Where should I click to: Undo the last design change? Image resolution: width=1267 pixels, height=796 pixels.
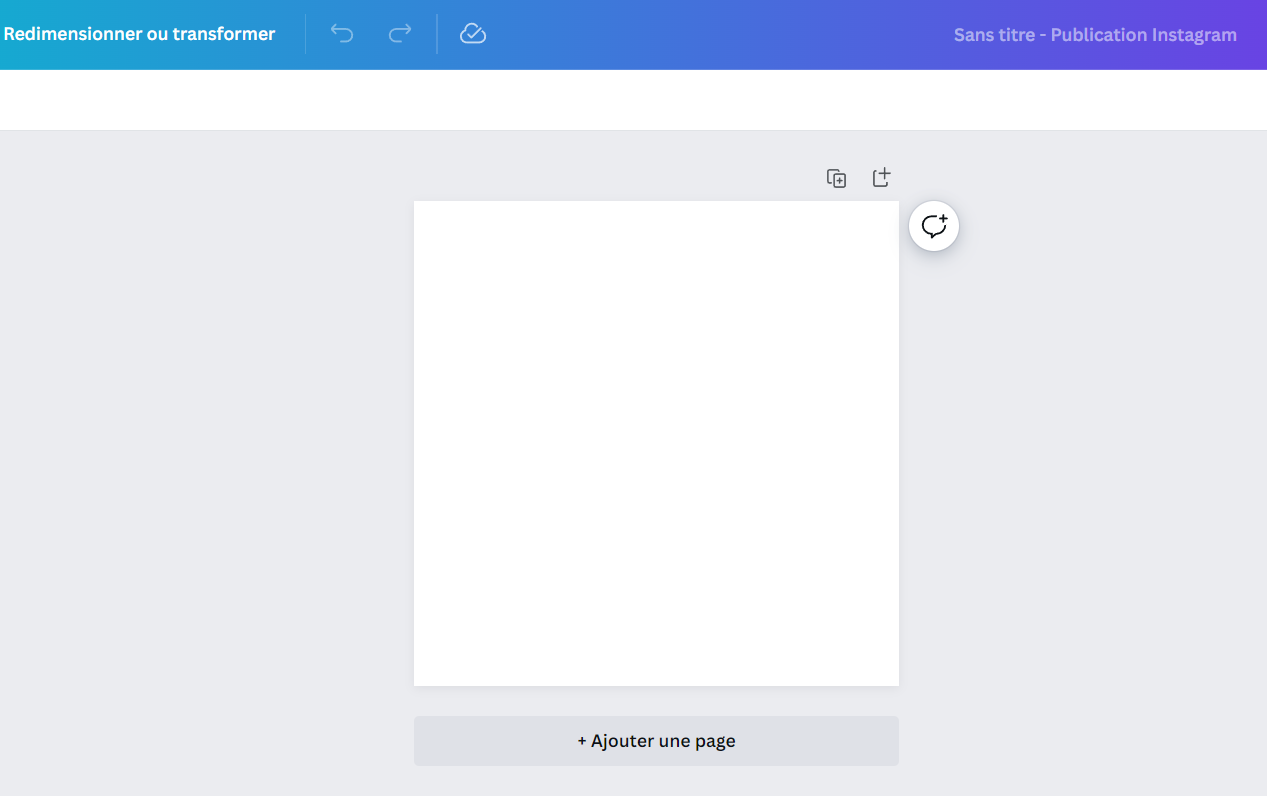(x=342, y=34)
